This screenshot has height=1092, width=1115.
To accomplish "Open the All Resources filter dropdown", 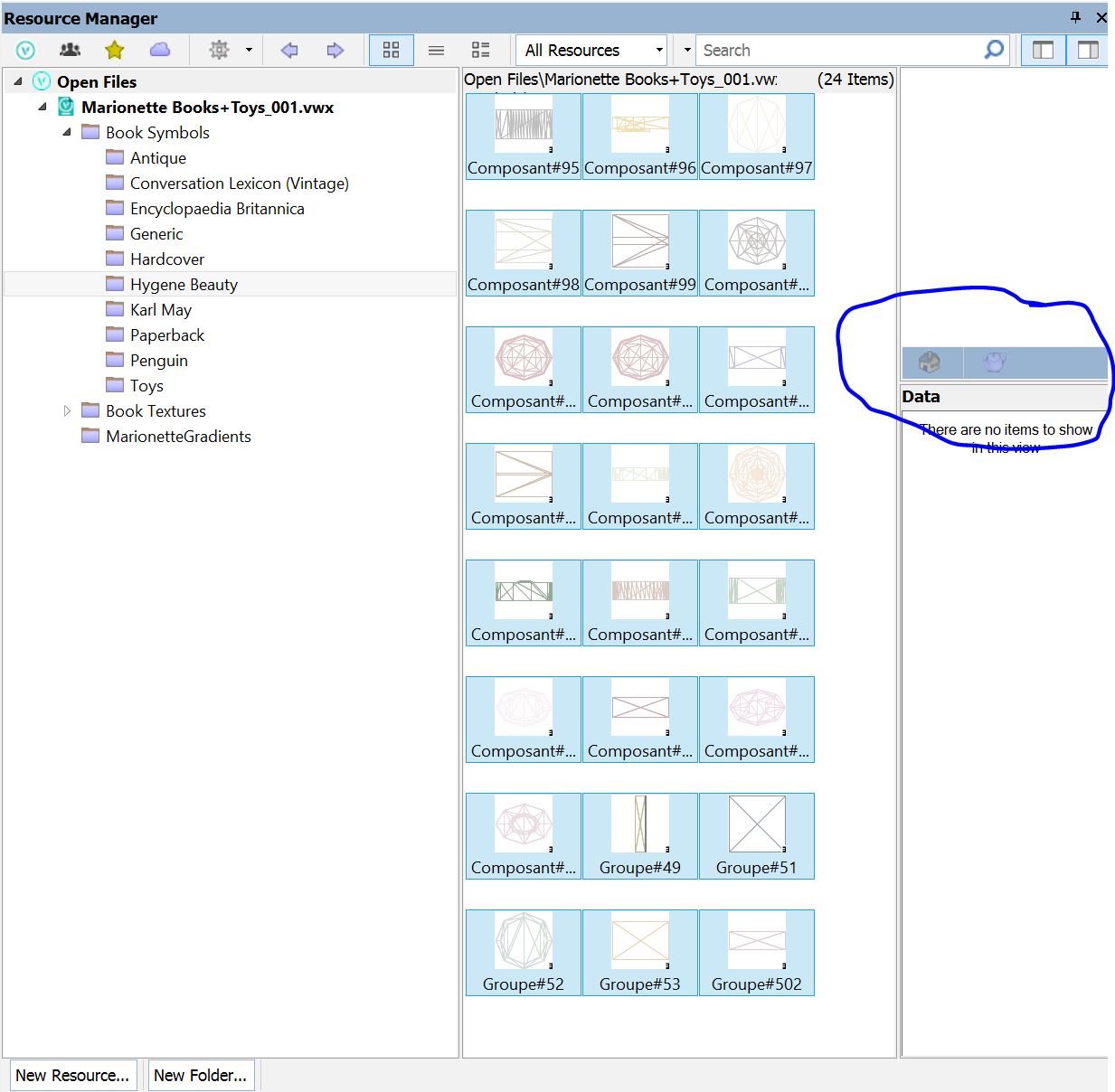I will tap(661, 50).
